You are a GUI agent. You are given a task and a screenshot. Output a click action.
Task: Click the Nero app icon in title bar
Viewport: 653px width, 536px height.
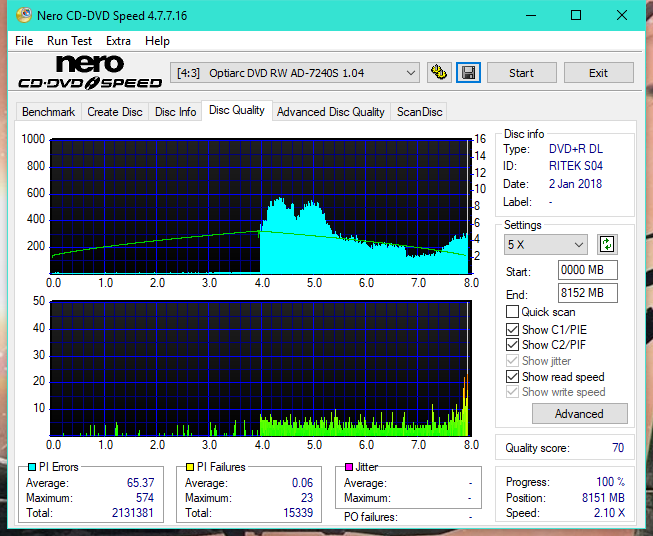tap(24, 15)
